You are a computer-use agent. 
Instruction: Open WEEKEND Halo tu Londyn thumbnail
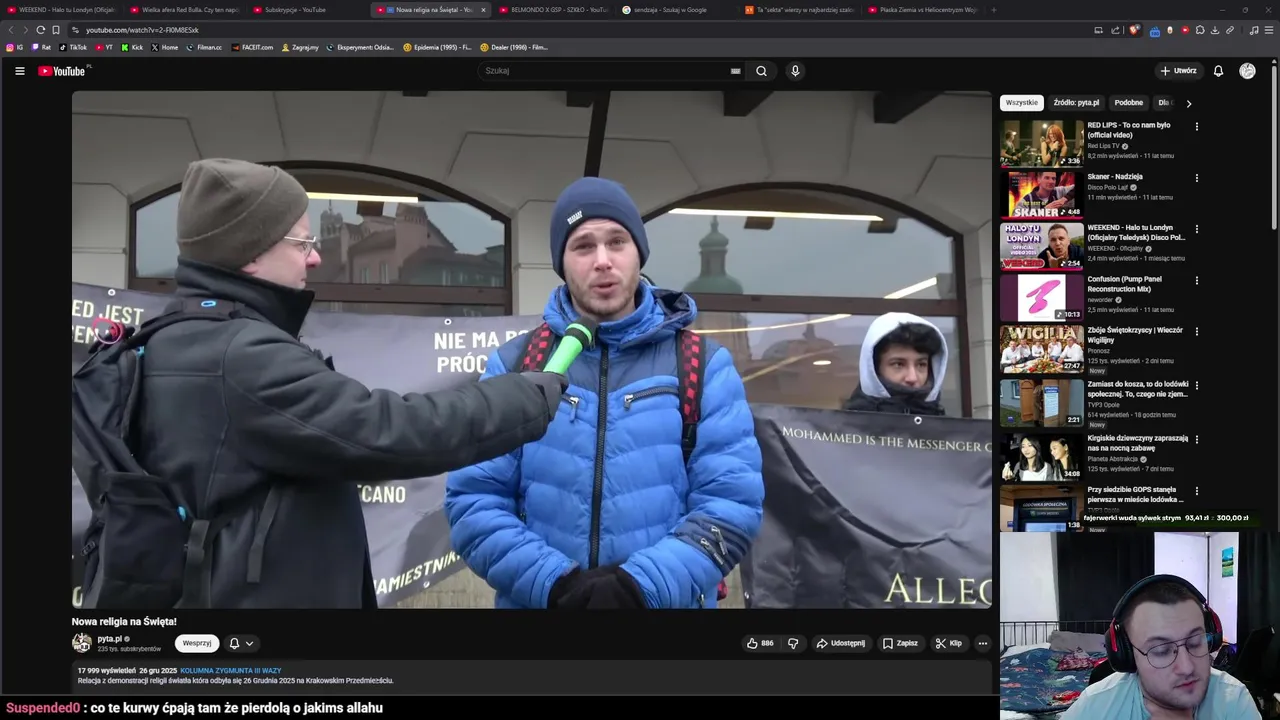pos(1042,246)
